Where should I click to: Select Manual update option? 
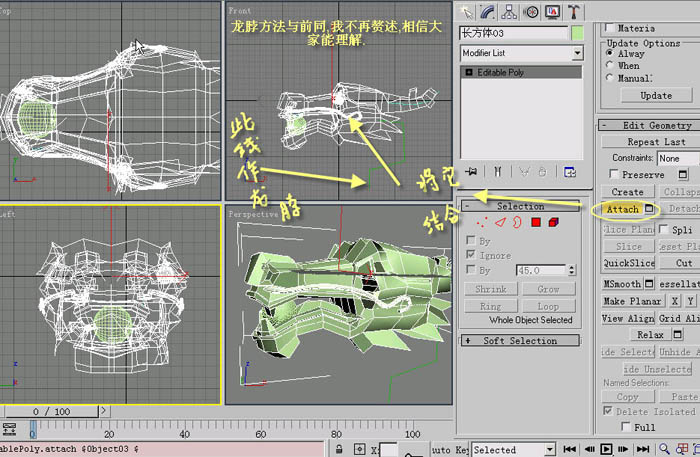point(609,77)
